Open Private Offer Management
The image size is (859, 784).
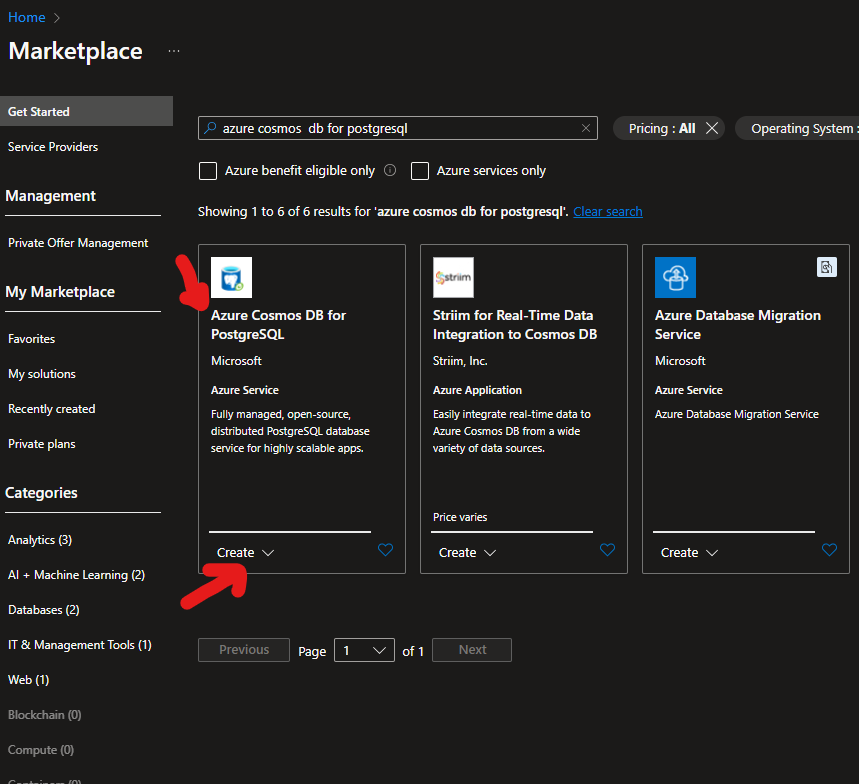pyautogui.click(x=78, y=243)
